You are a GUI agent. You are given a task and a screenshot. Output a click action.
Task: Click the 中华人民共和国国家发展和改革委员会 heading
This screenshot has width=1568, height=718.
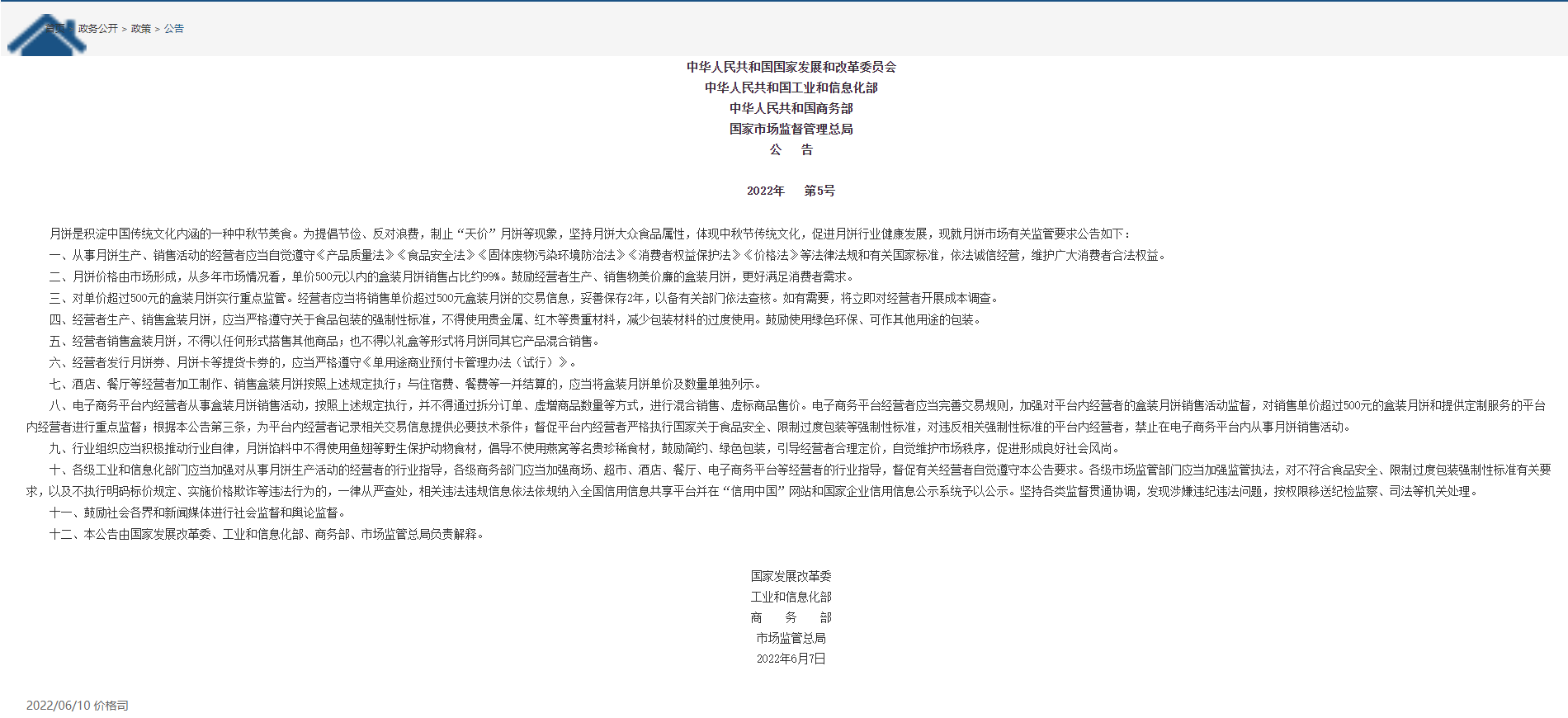tap(791, 67)
